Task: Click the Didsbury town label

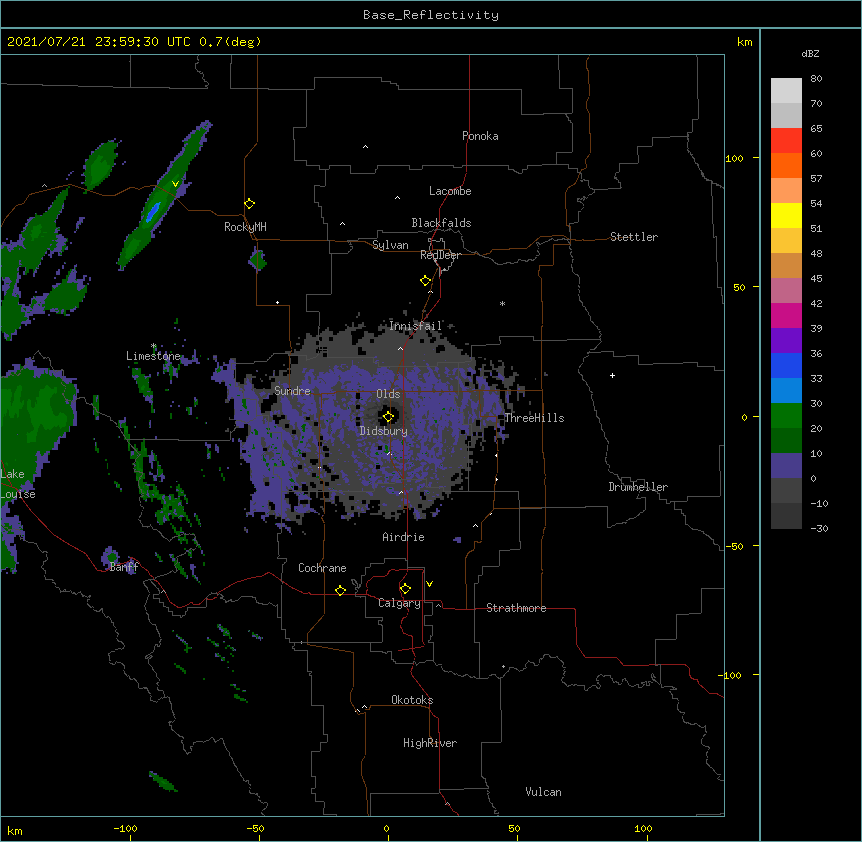Action: point(384,431)
